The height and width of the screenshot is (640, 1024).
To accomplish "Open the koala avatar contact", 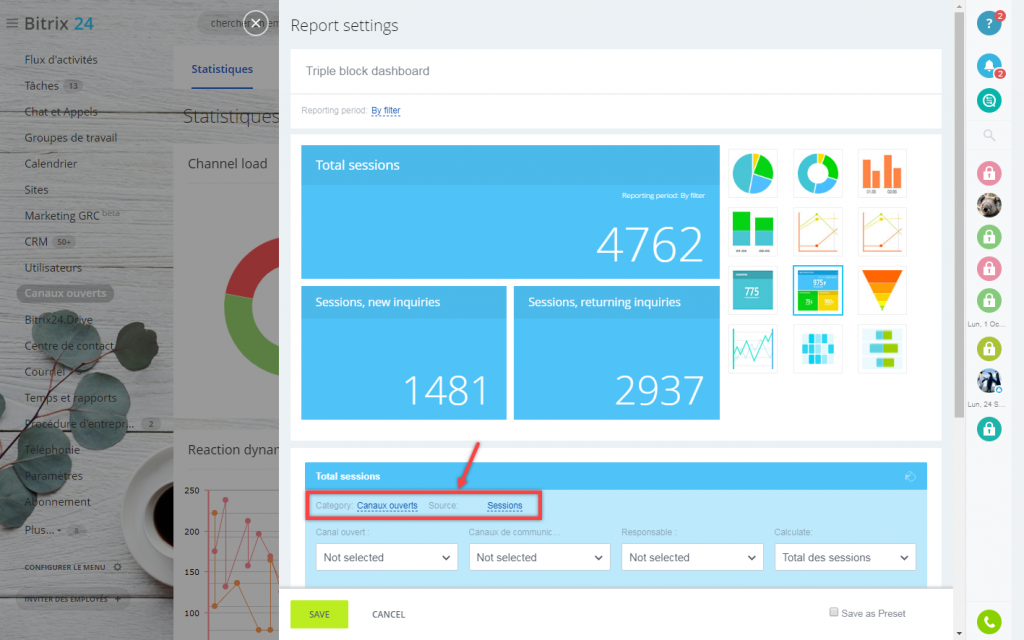I will click(989, 205).
